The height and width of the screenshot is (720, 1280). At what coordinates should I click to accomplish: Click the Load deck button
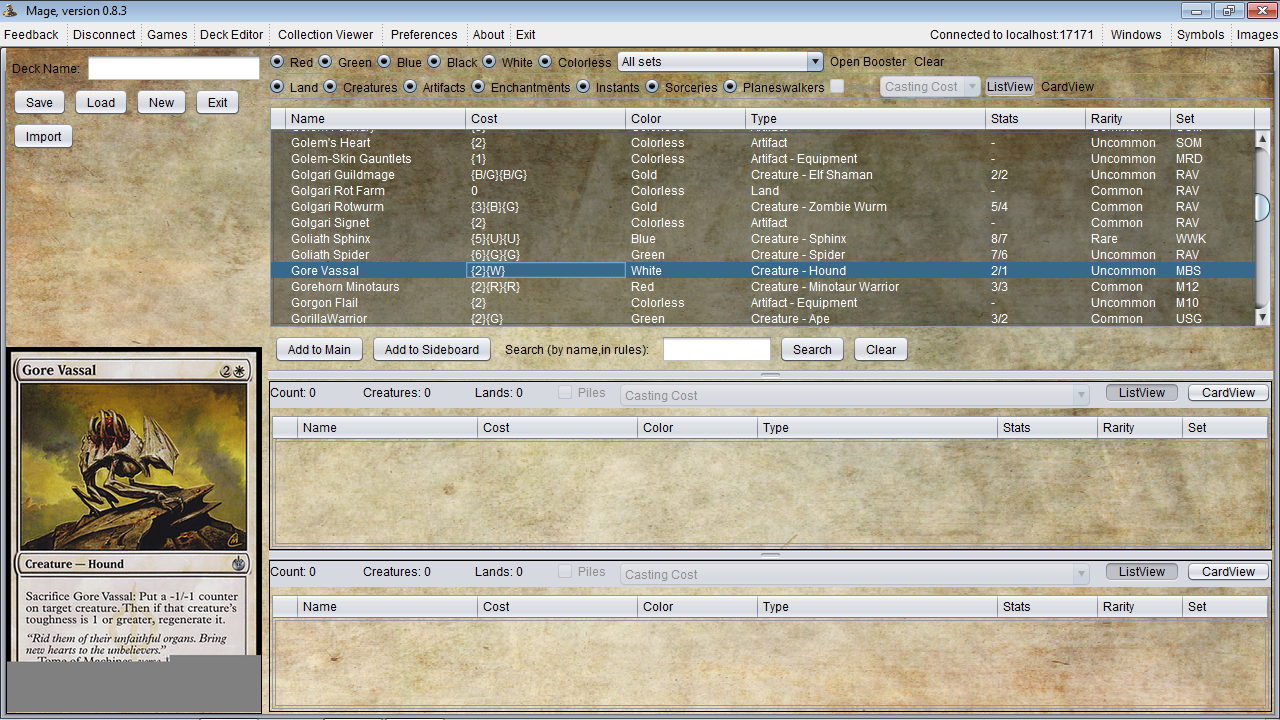101,102
